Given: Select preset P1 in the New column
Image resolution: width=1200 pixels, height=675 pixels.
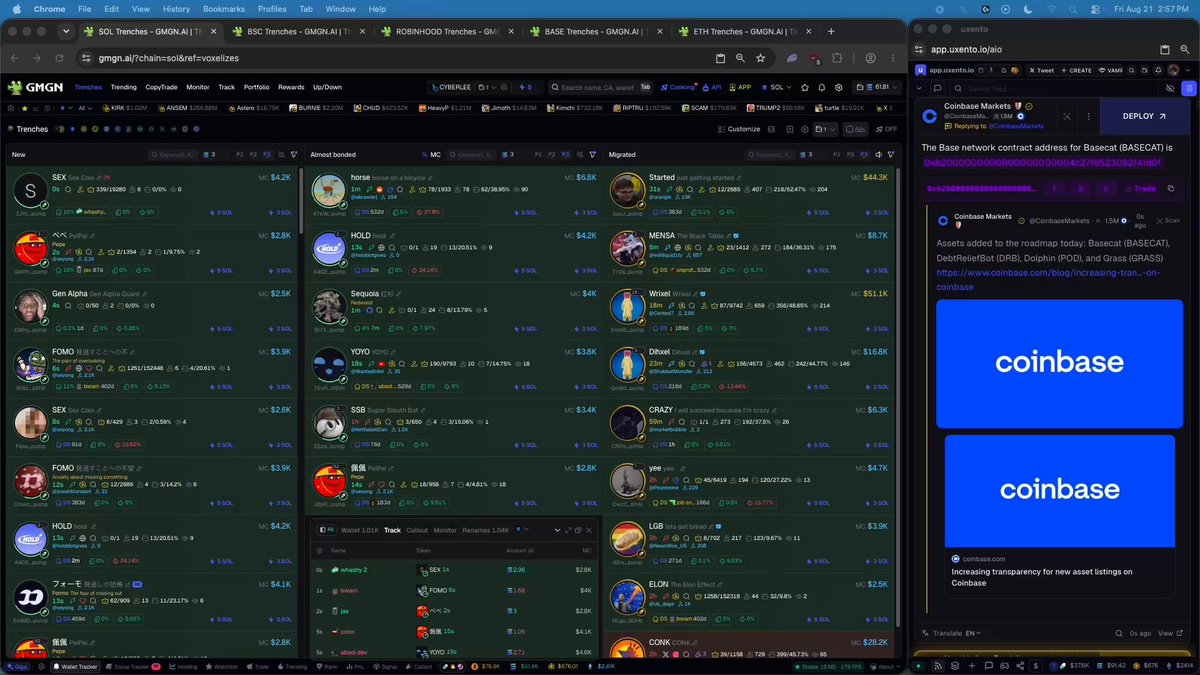Looking at the screenshot, I should coord(240,155).
